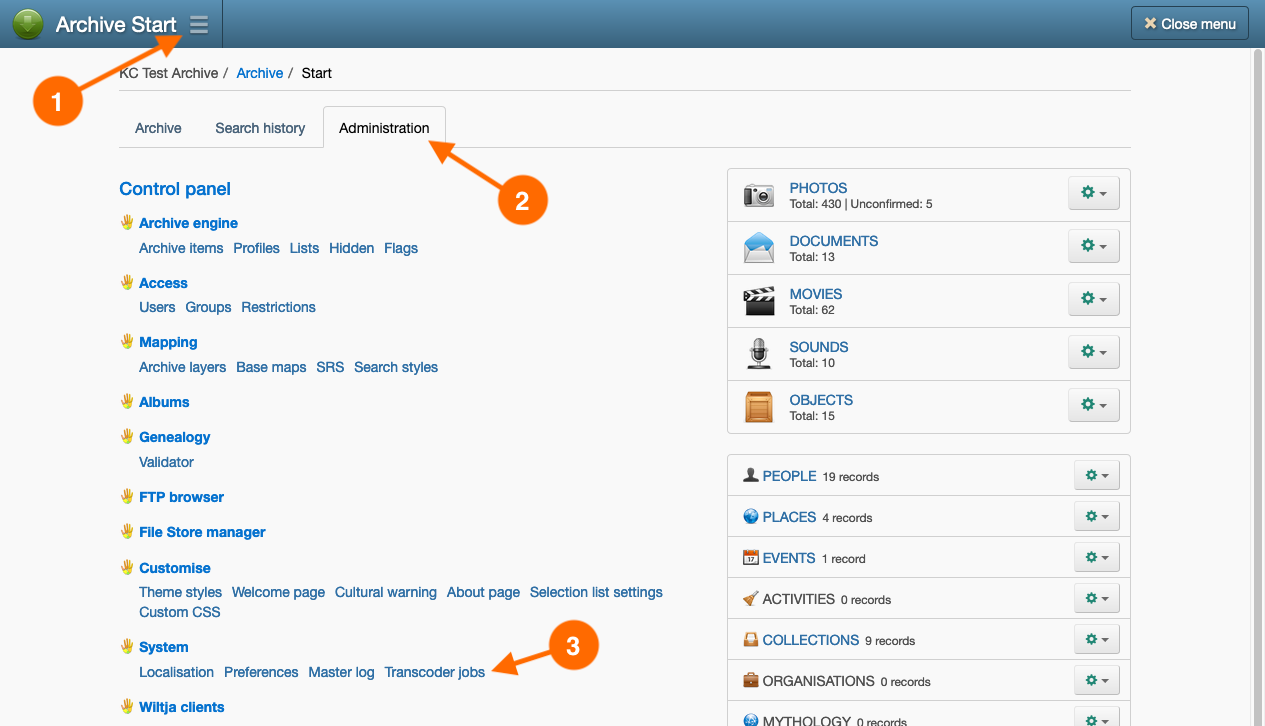The image size is (1265, 726).
Task: Click the Sounds microphone icon
Action: point(759,354)
